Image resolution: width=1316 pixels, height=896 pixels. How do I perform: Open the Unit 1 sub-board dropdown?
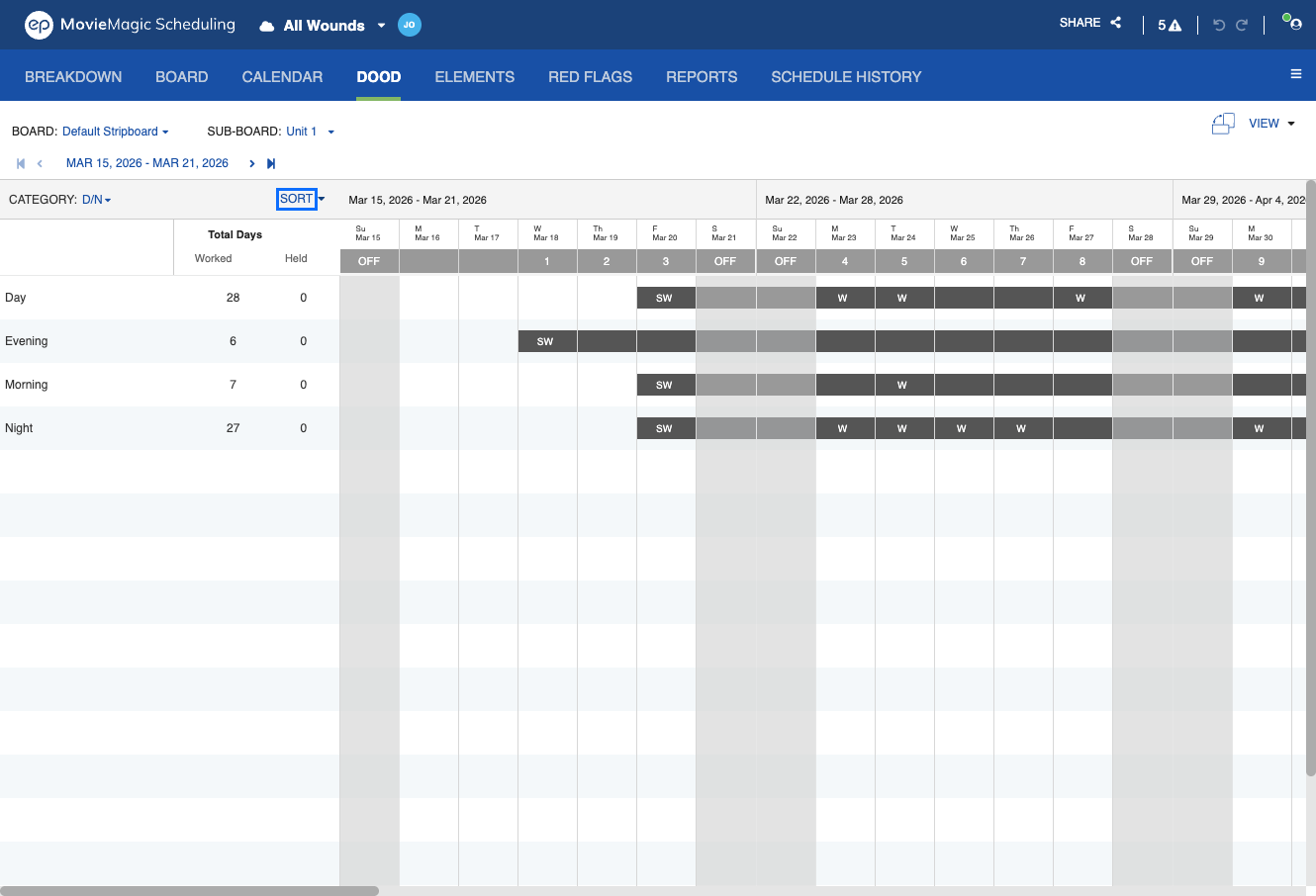(x=310, y=132)
